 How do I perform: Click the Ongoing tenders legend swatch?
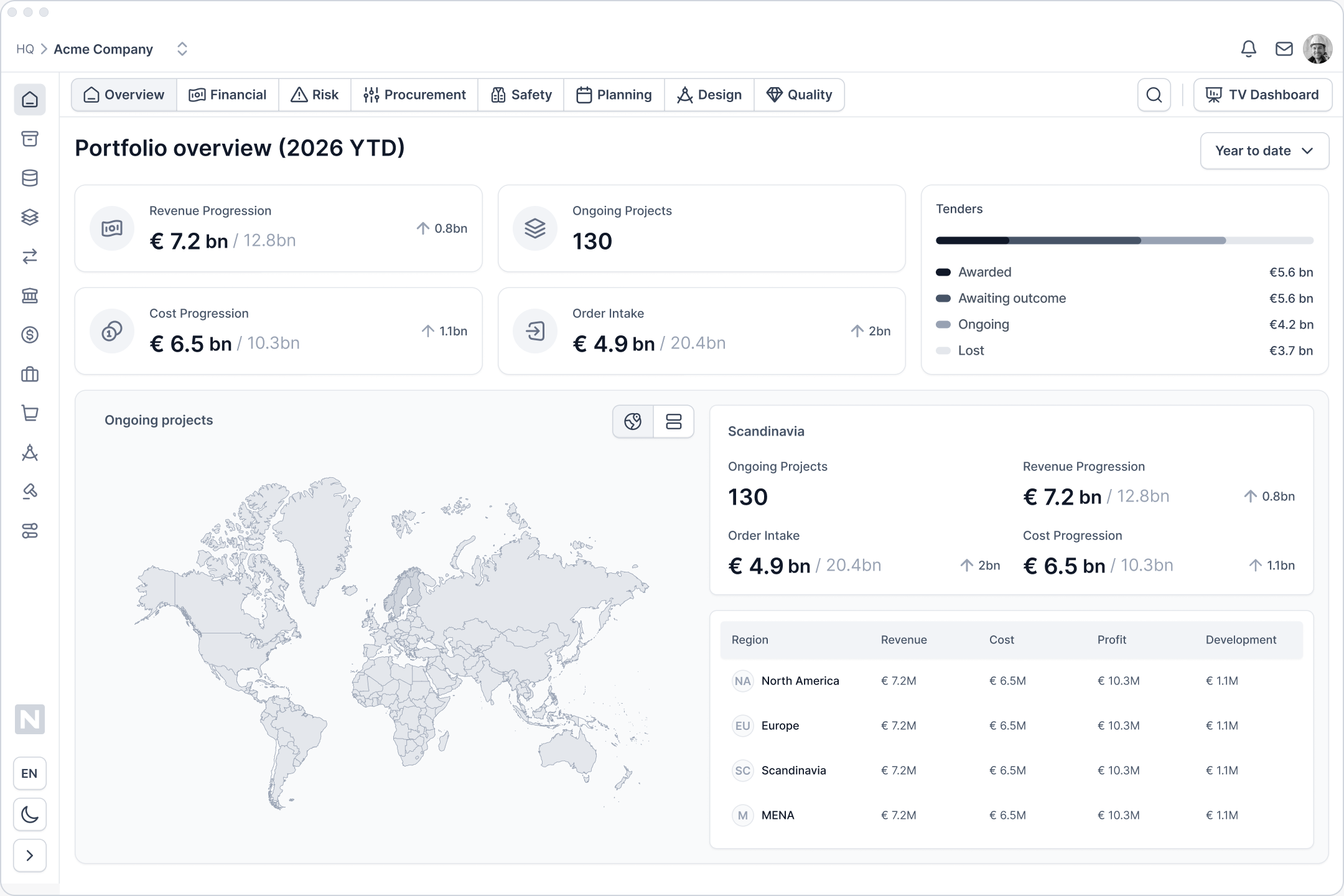tap(943, 324)
